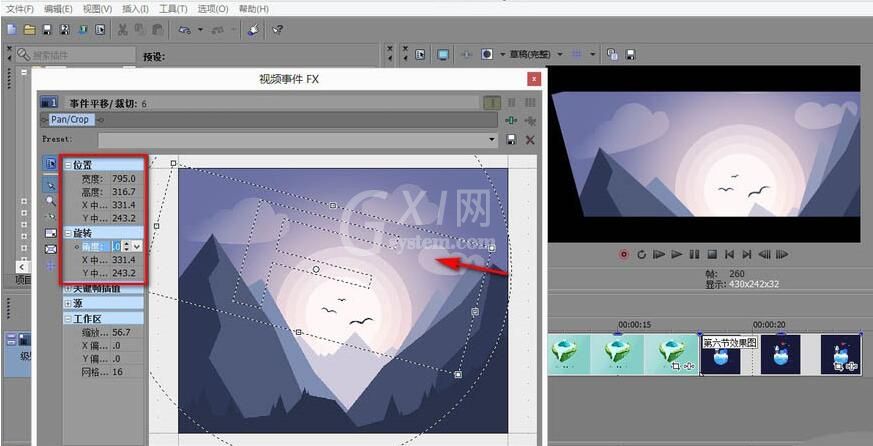Open the 帮助(H) menu
The image size is (873, 446).
coord(253,9)
